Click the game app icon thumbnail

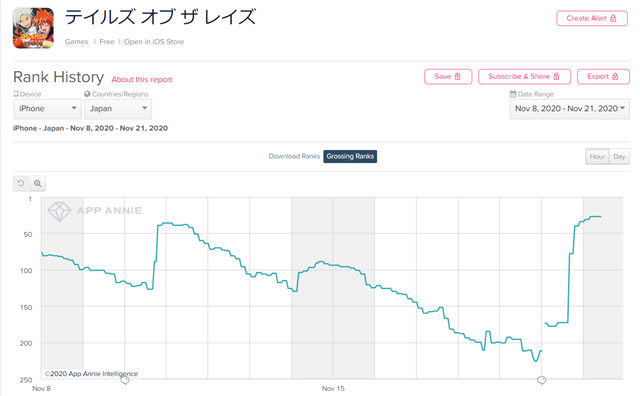tap(33, 28)
